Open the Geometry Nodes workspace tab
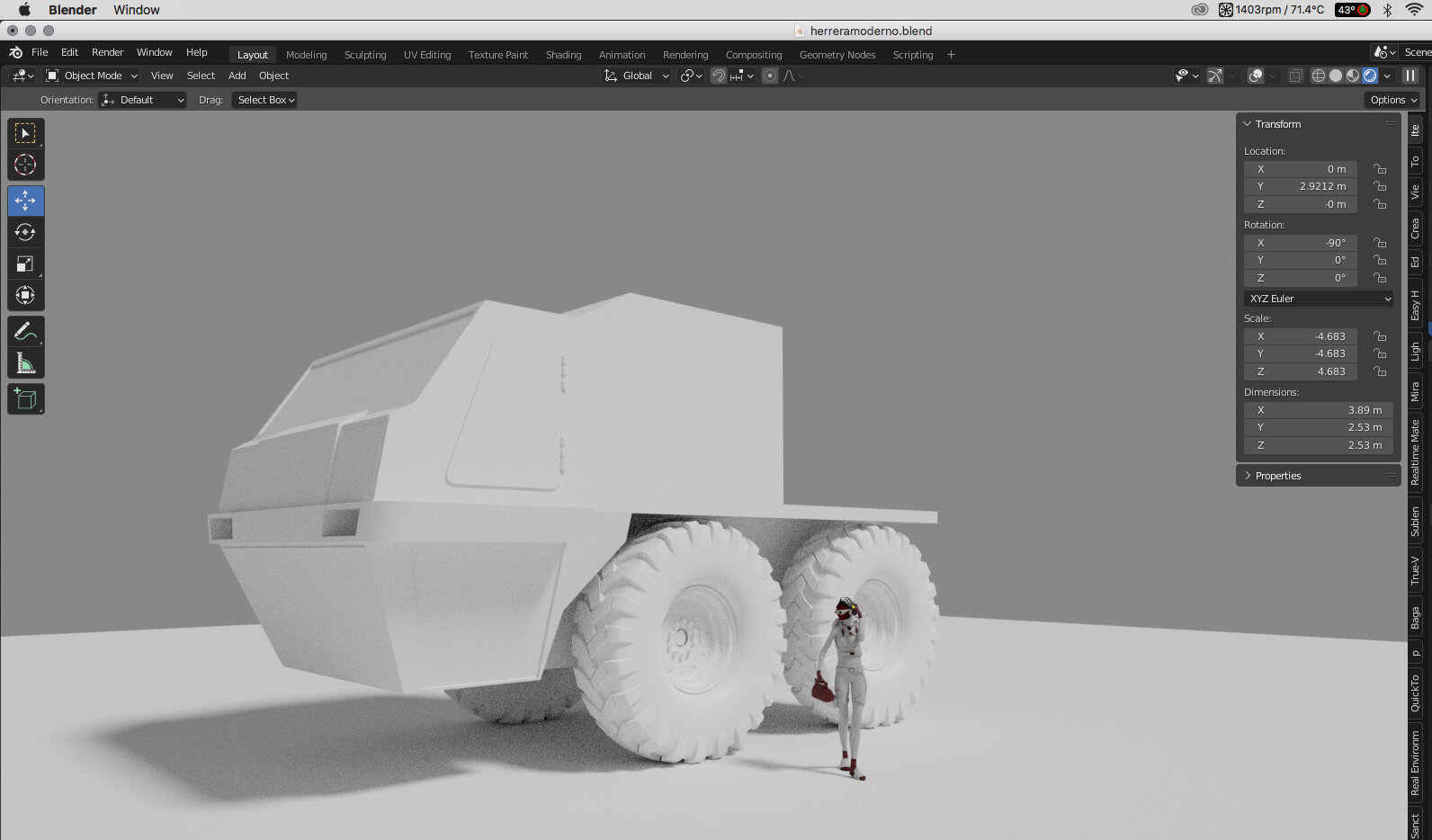 (837, 55)
